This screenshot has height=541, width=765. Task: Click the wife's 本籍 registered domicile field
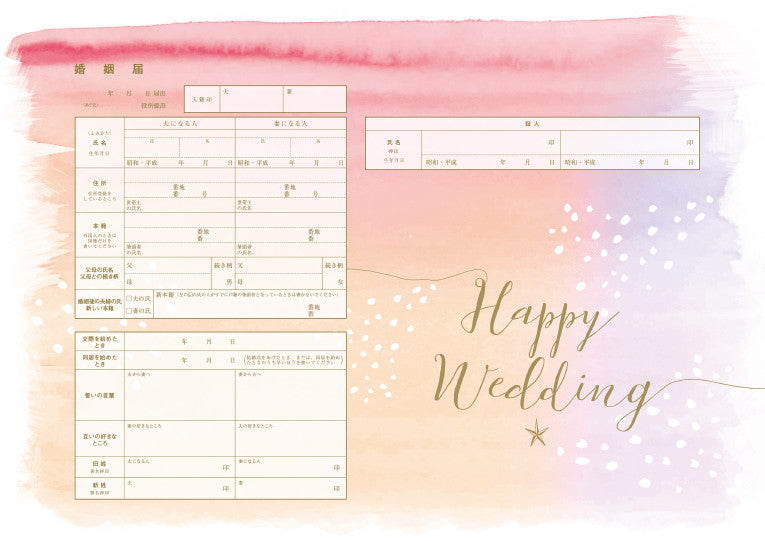291,233
